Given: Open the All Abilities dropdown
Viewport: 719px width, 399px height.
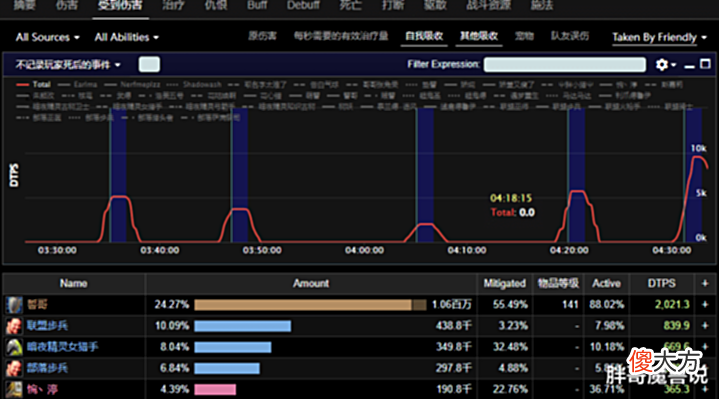Looking at the screenshot, I should 127,37.
